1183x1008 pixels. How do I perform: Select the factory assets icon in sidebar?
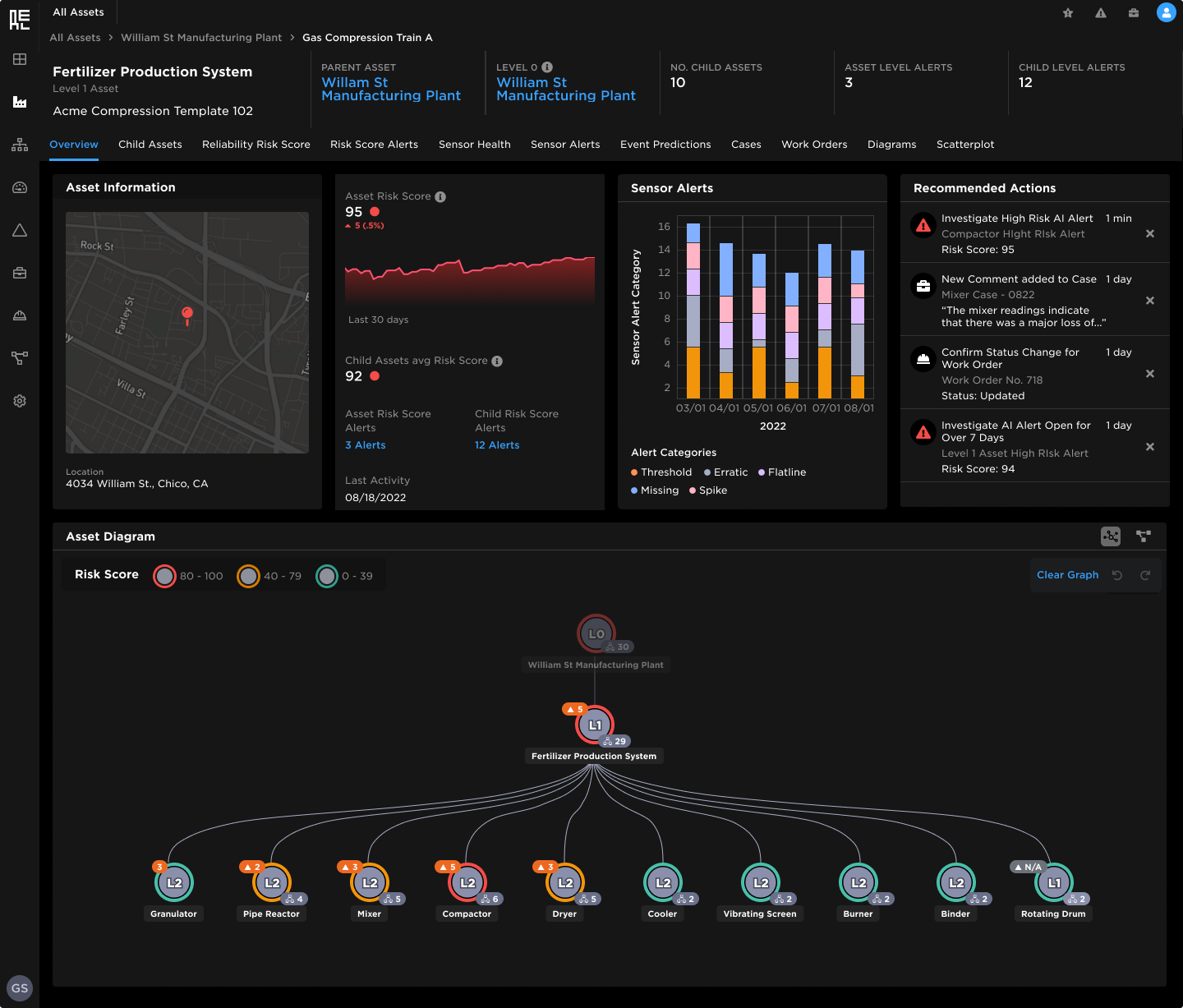(20, 102)
